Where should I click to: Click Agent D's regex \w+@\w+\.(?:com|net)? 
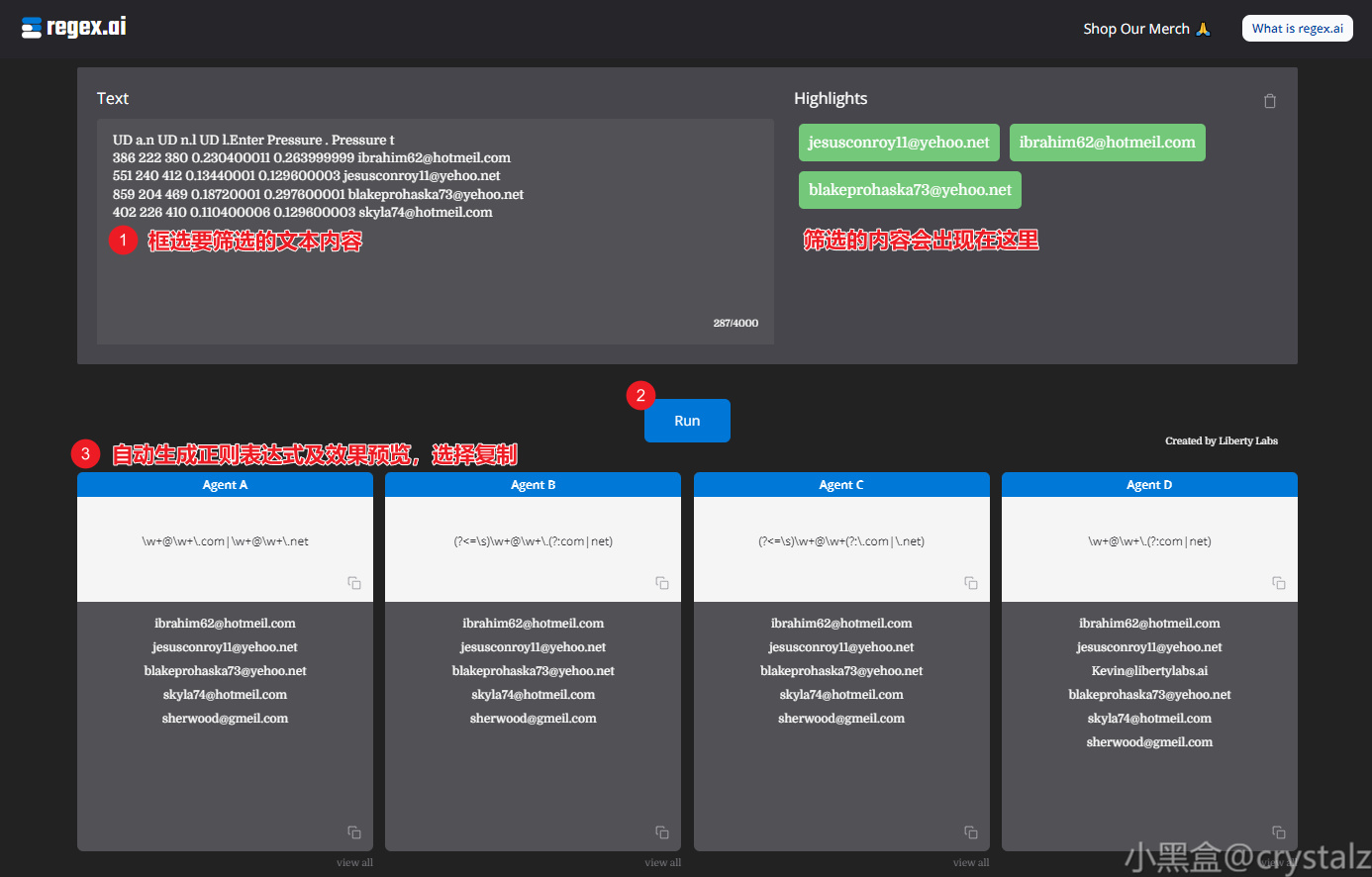(x=1149, y=541)
